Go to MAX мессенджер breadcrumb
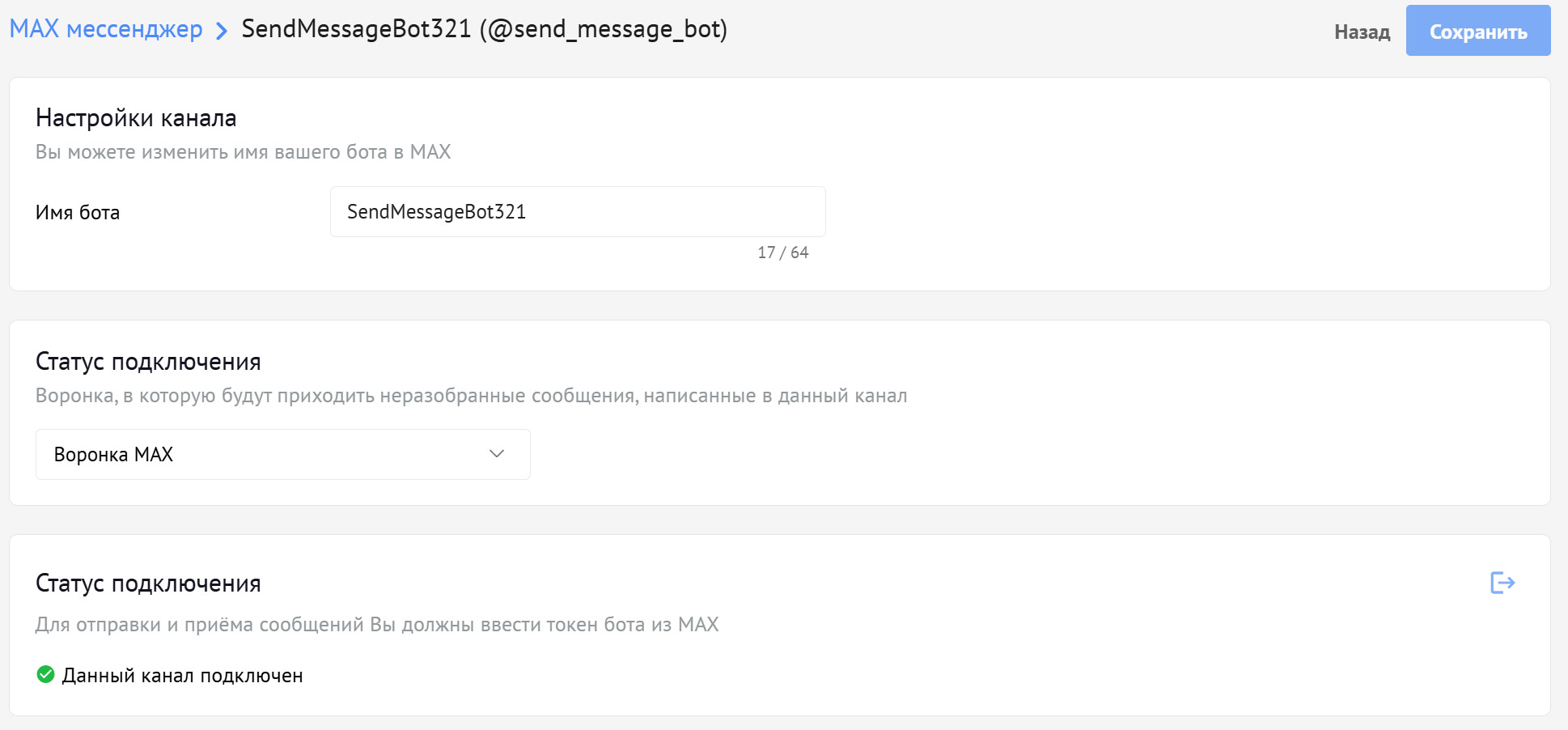This screenshot has height=730, width=1568. [x=106, y=29]
